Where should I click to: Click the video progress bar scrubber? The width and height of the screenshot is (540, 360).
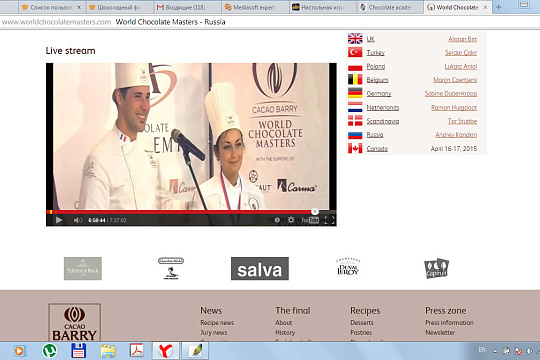click(x=315, y=212)
